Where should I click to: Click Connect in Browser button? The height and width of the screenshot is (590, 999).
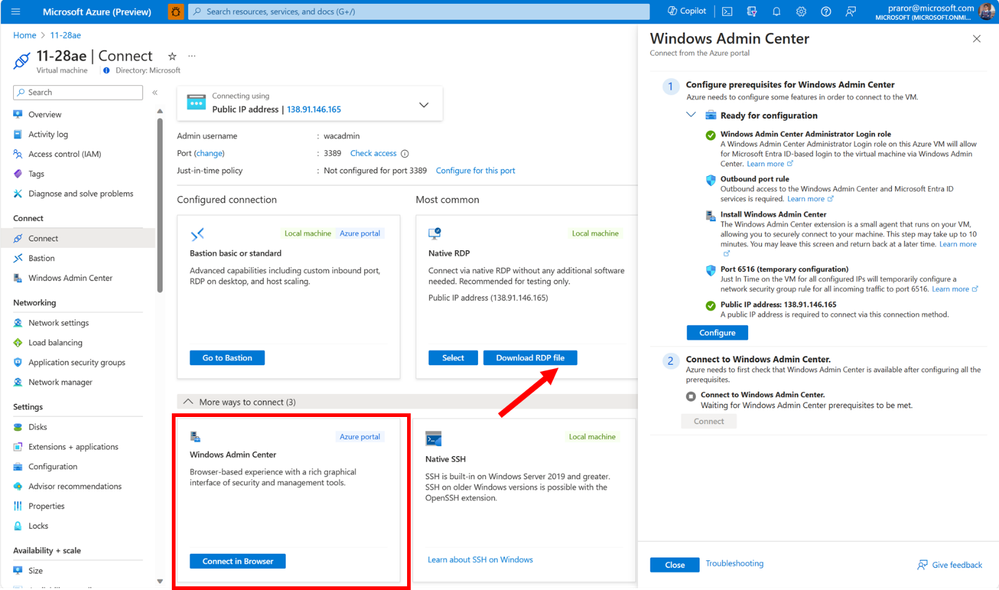tap(238, 561)
